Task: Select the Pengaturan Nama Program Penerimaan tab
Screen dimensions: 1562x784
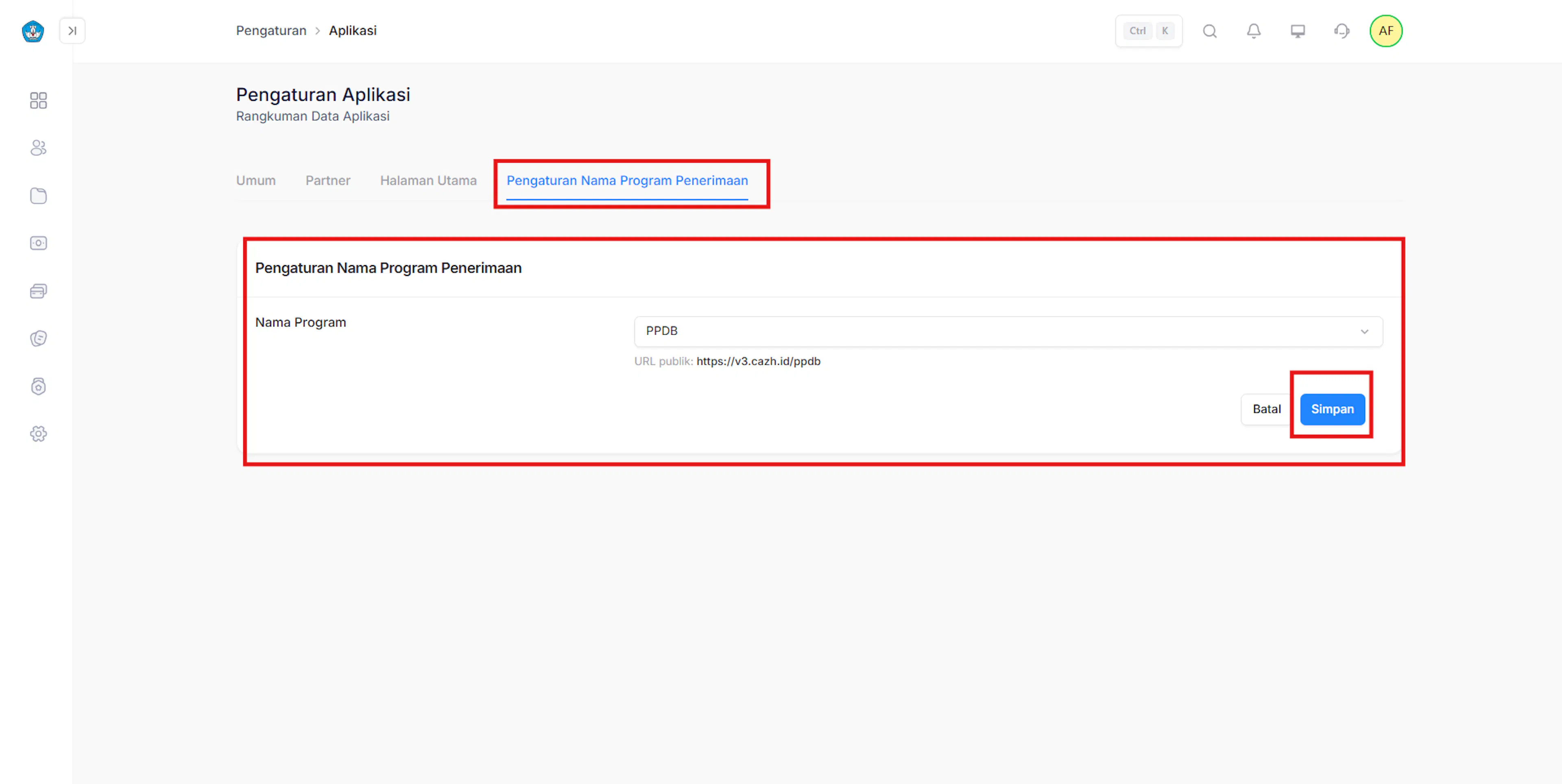Action: pos(628,181)
